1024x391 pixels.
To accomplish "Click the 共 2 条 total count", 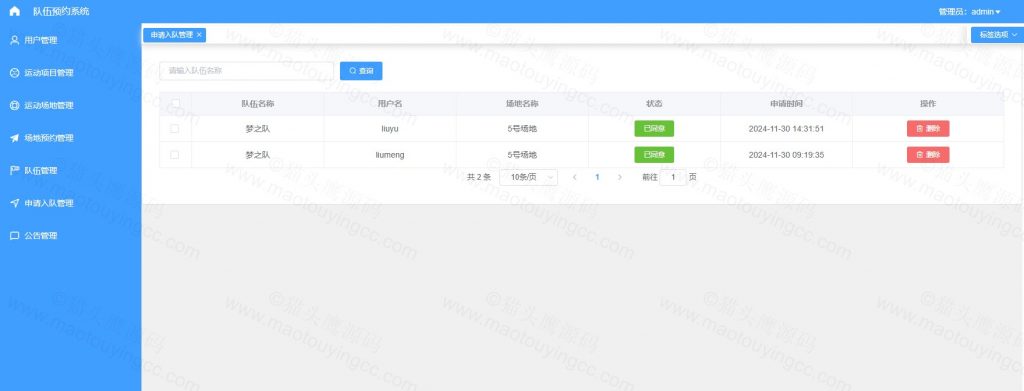I will 479,177.
